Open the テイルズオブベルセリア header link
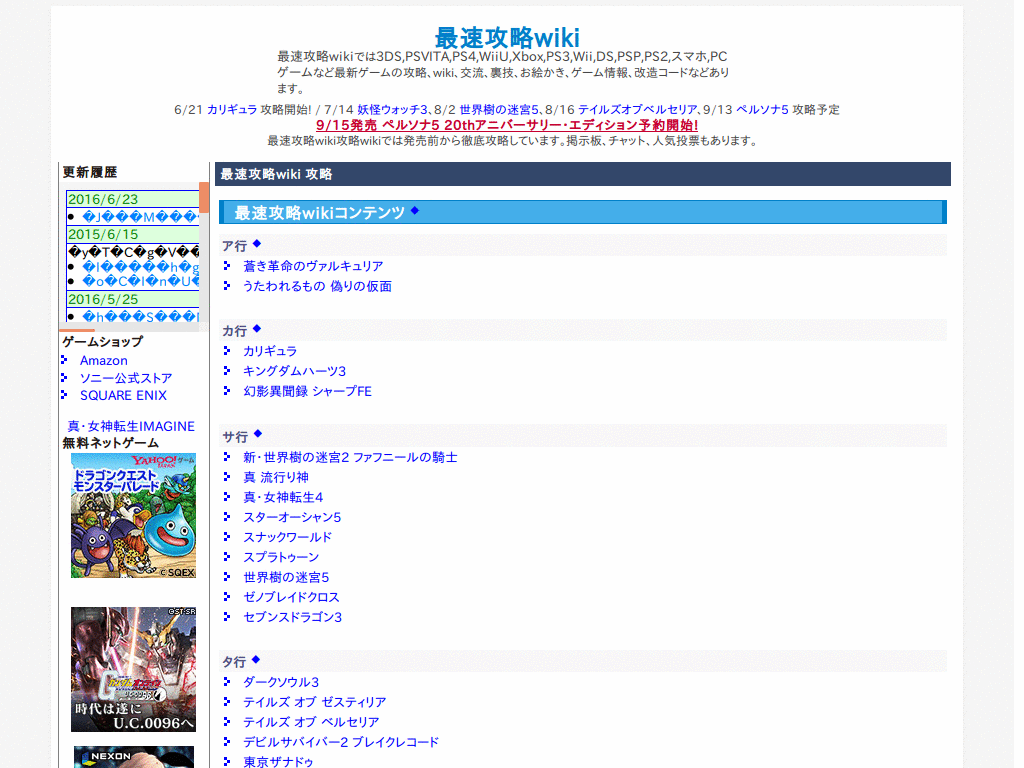This screenshot has width=1024, height=768. pos(637,110)
